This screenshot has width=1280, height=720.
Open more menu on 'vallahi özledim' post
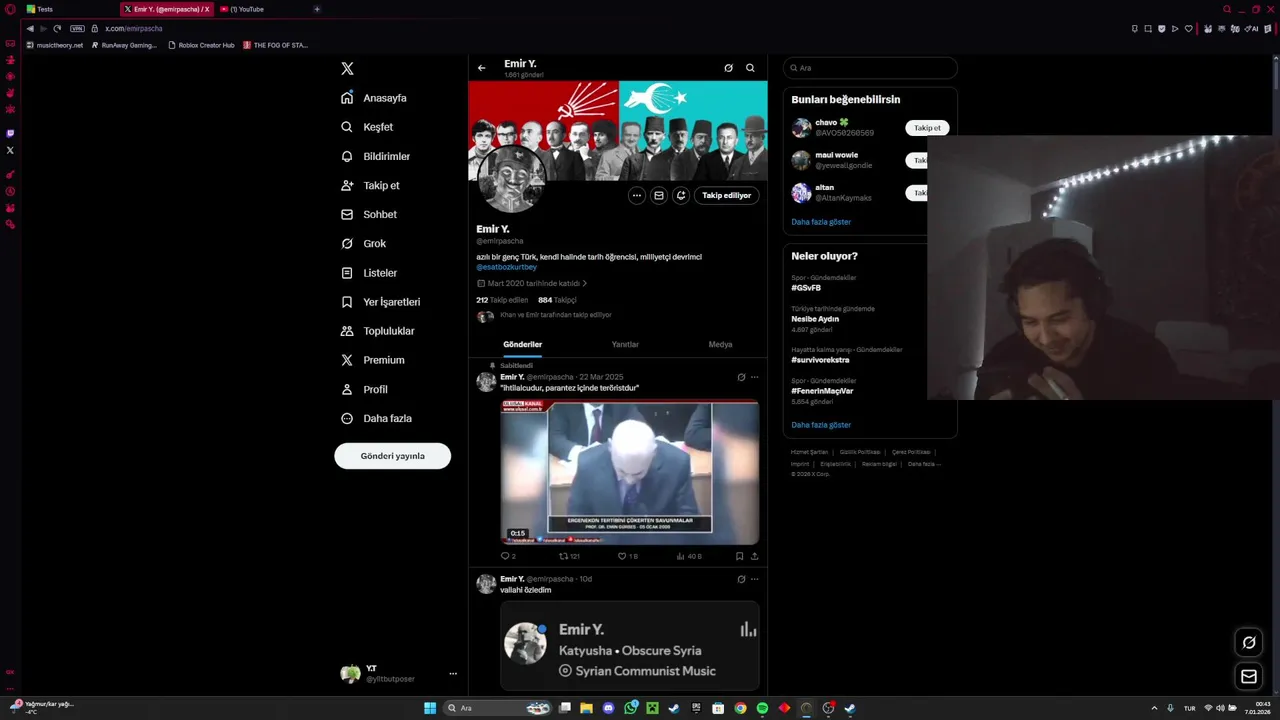pyautogui.click(x=754, y=579)
